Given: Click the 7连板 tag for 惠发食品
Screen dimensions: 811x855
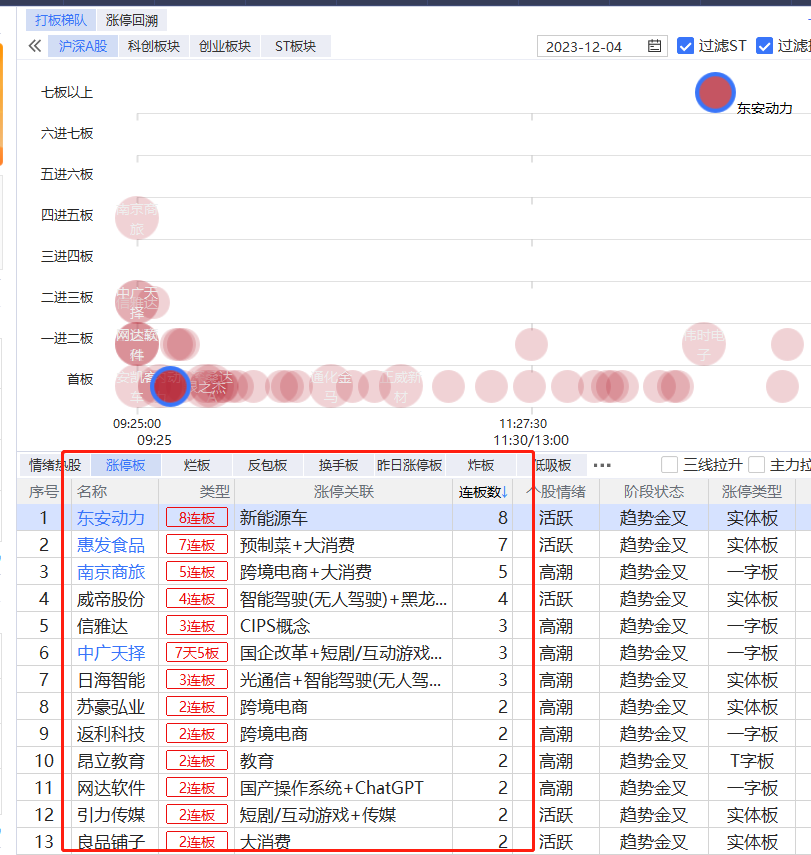Looking at the screenshot, I should click(x=197, y=545).
